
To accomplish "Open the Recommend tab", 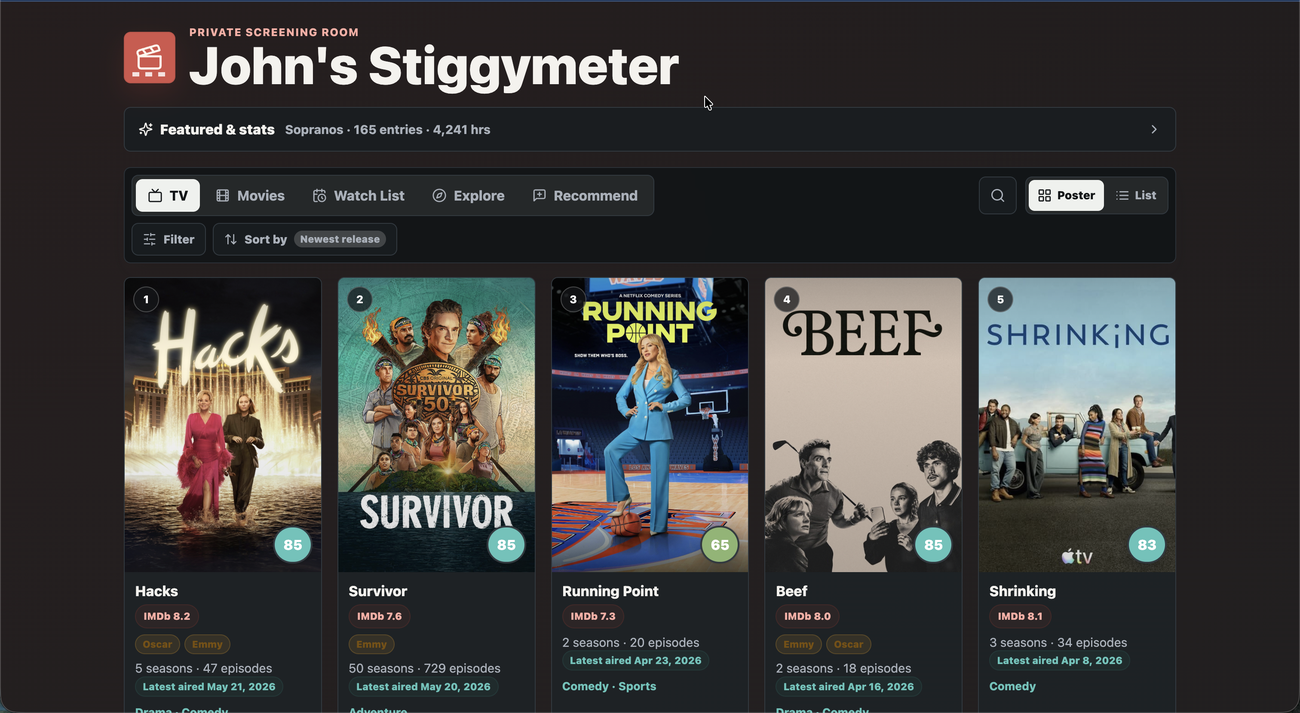I will click(x=585, y=196).
